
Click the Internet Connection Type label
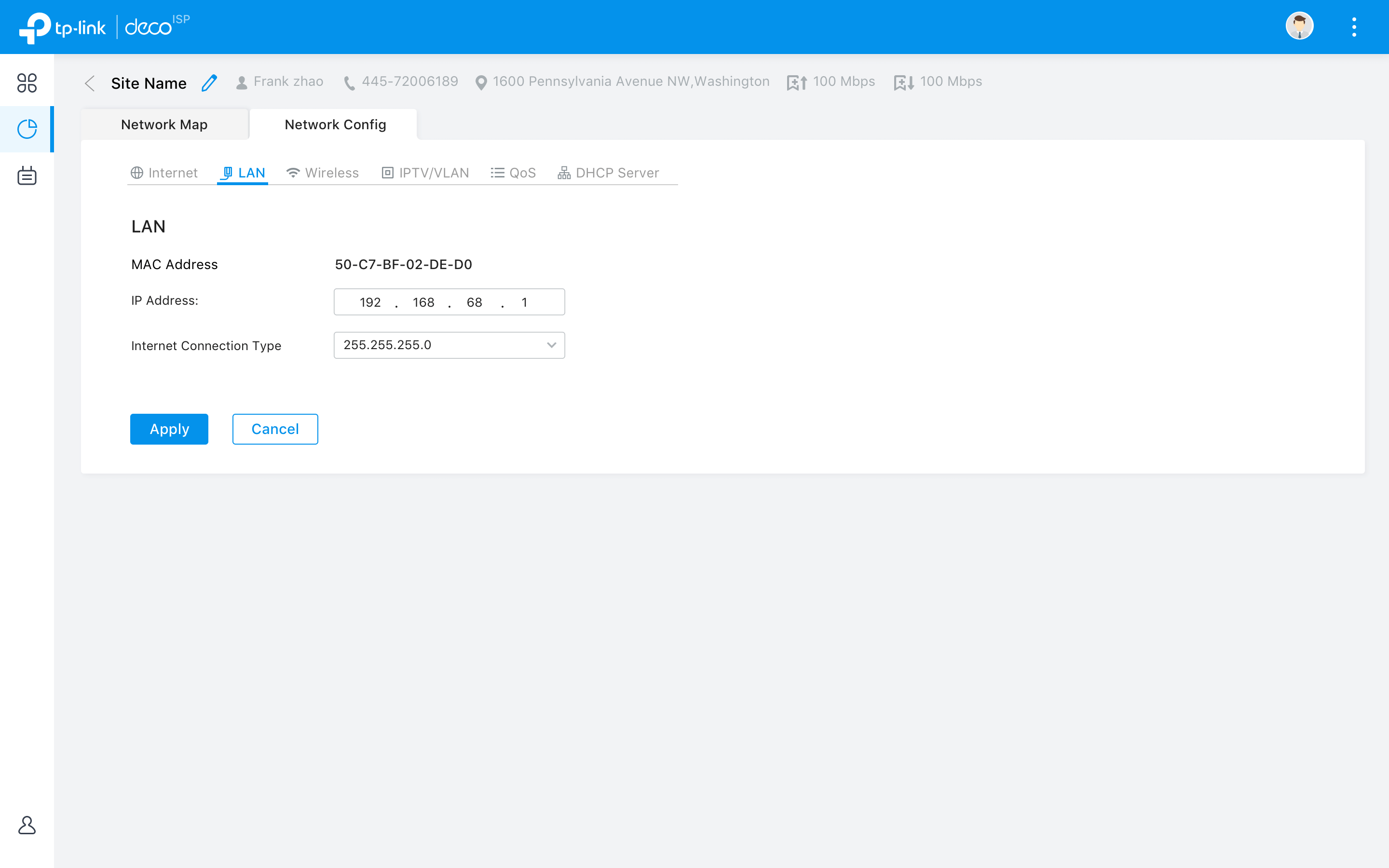pos(206,346)
